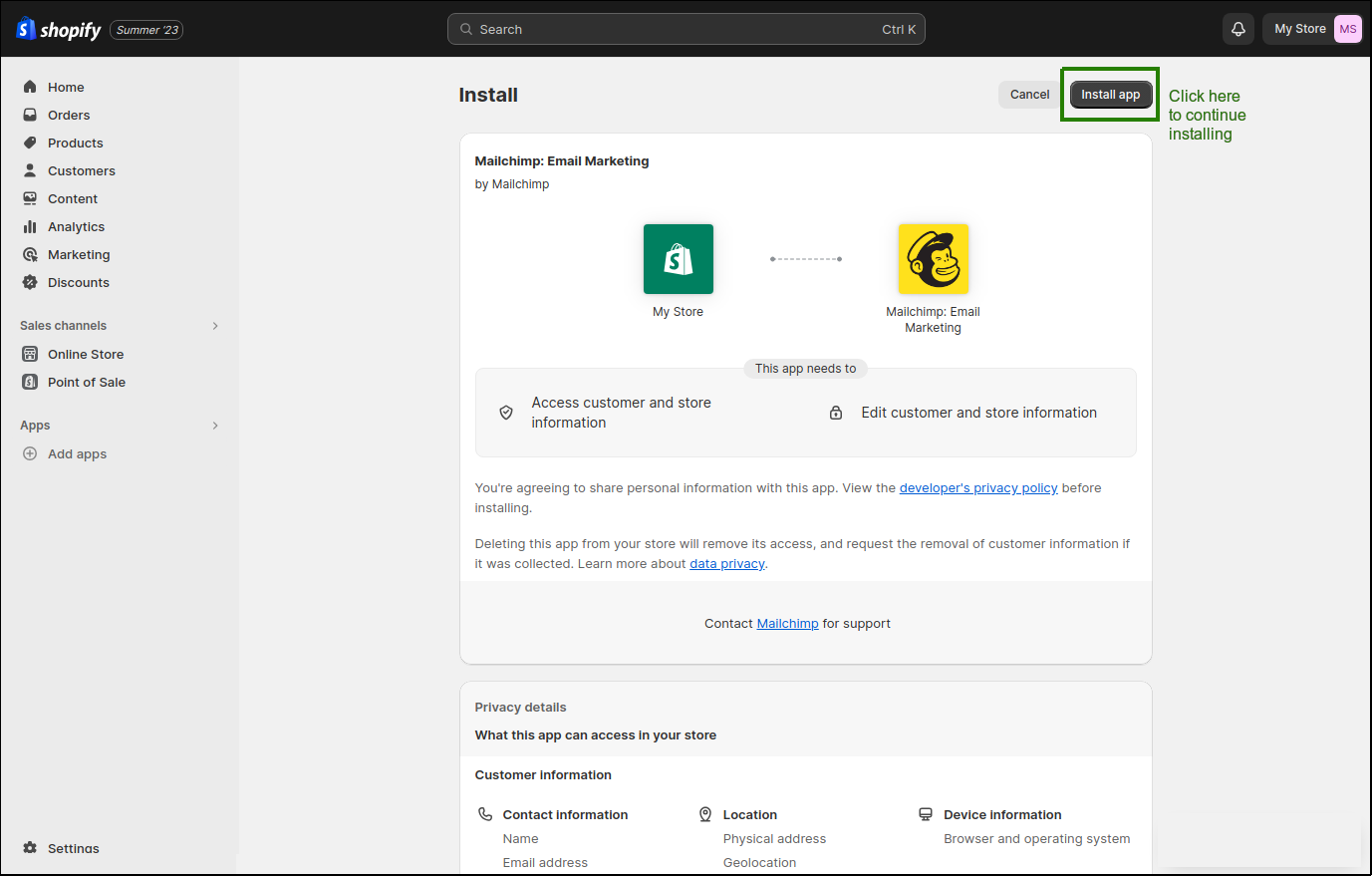Click the My Store Shopify bag thumbnail
Viewport: 1372px width, 876px height.
[x=679, y=259]
